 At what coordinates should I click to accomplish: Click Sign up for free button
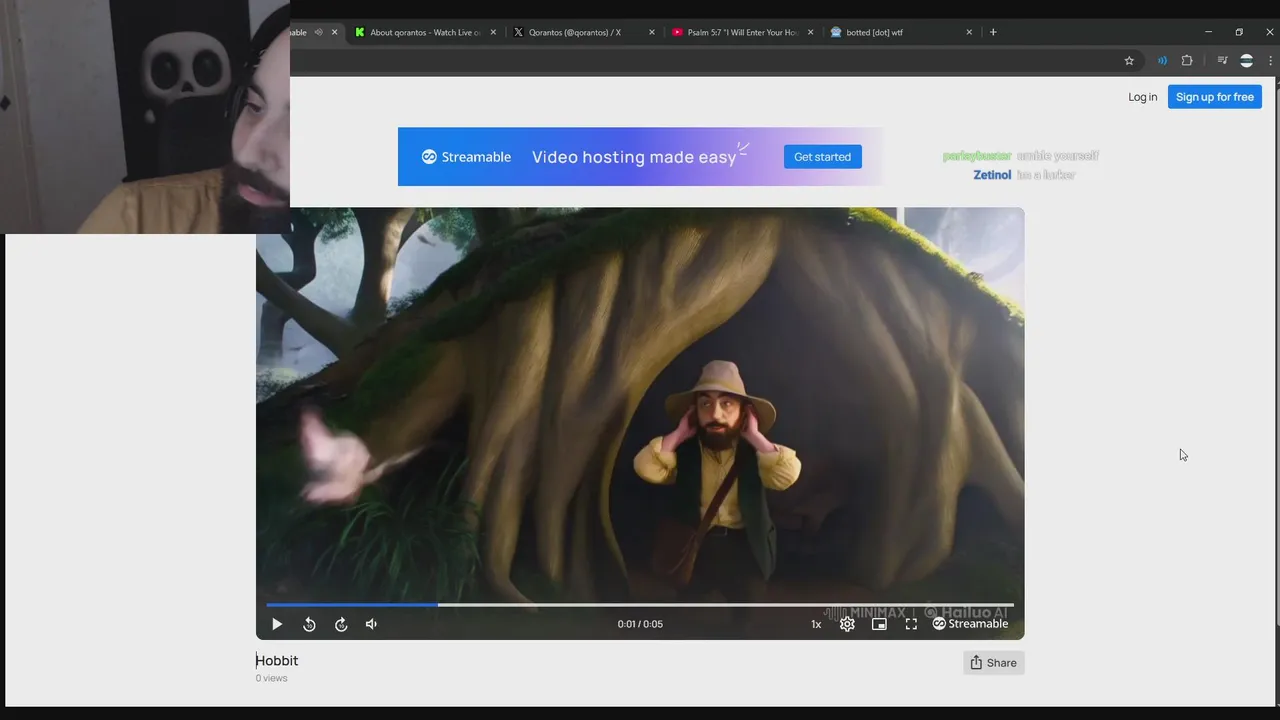pyautogui.click(x=1214, y=97)
